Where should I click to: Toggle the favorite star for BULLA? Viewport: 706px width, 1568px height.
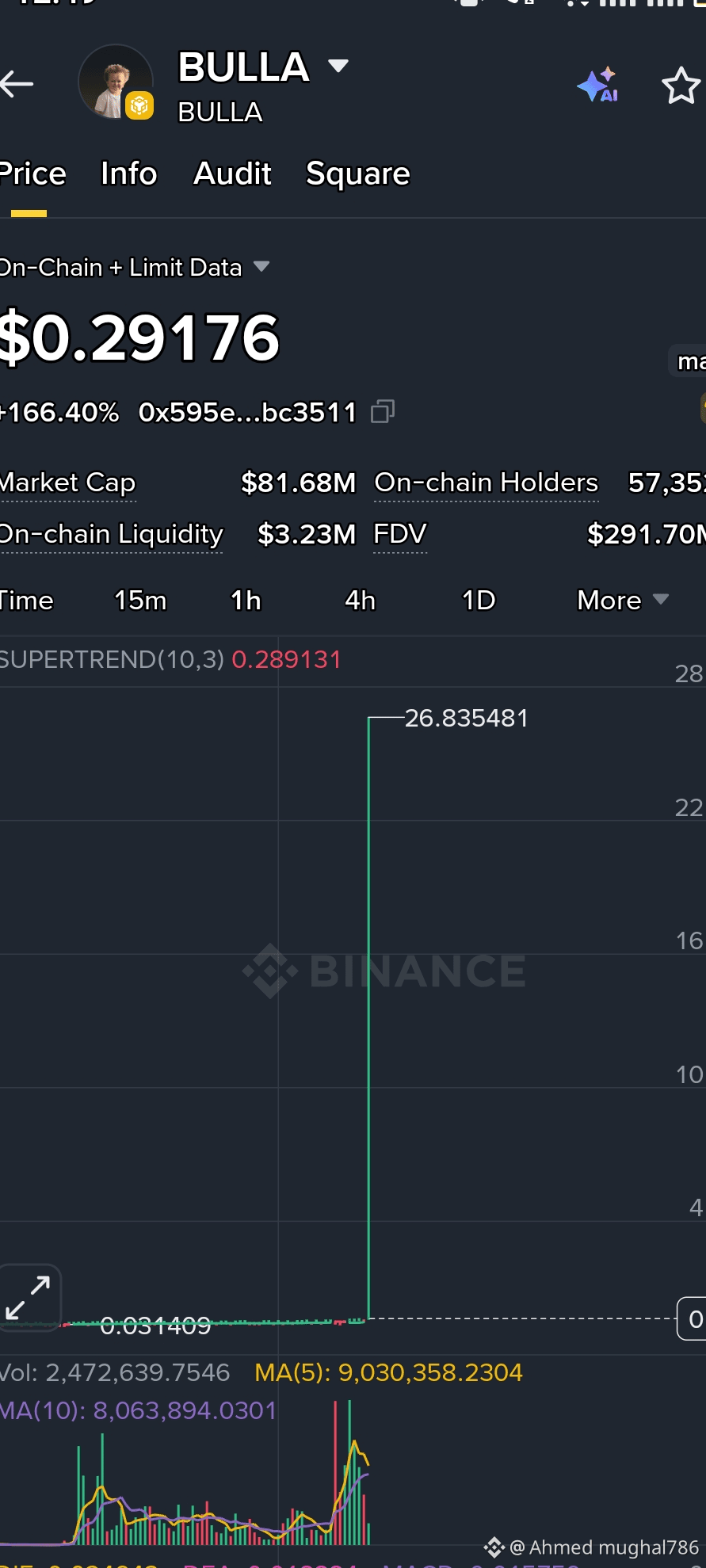tap(681, 86)
